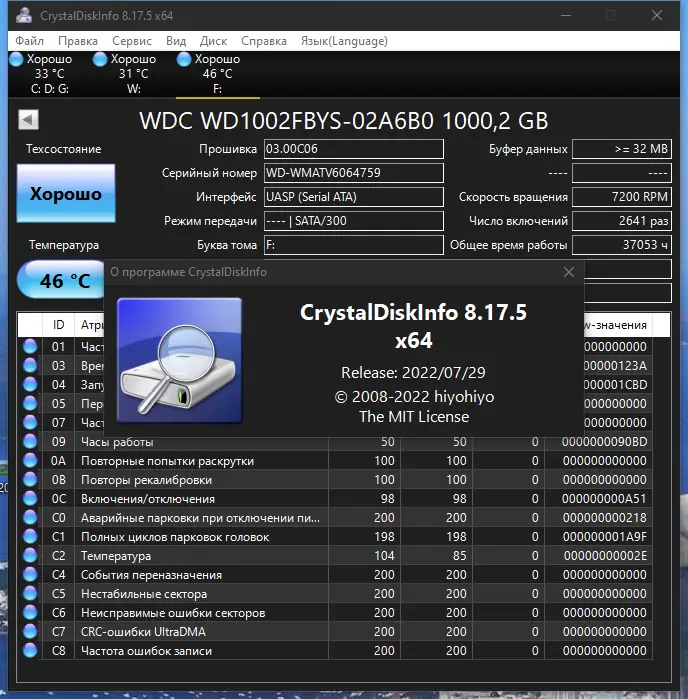This screenshot has width=688, height=699.
Task: Click the ID column header
Action: coord(58,325)
